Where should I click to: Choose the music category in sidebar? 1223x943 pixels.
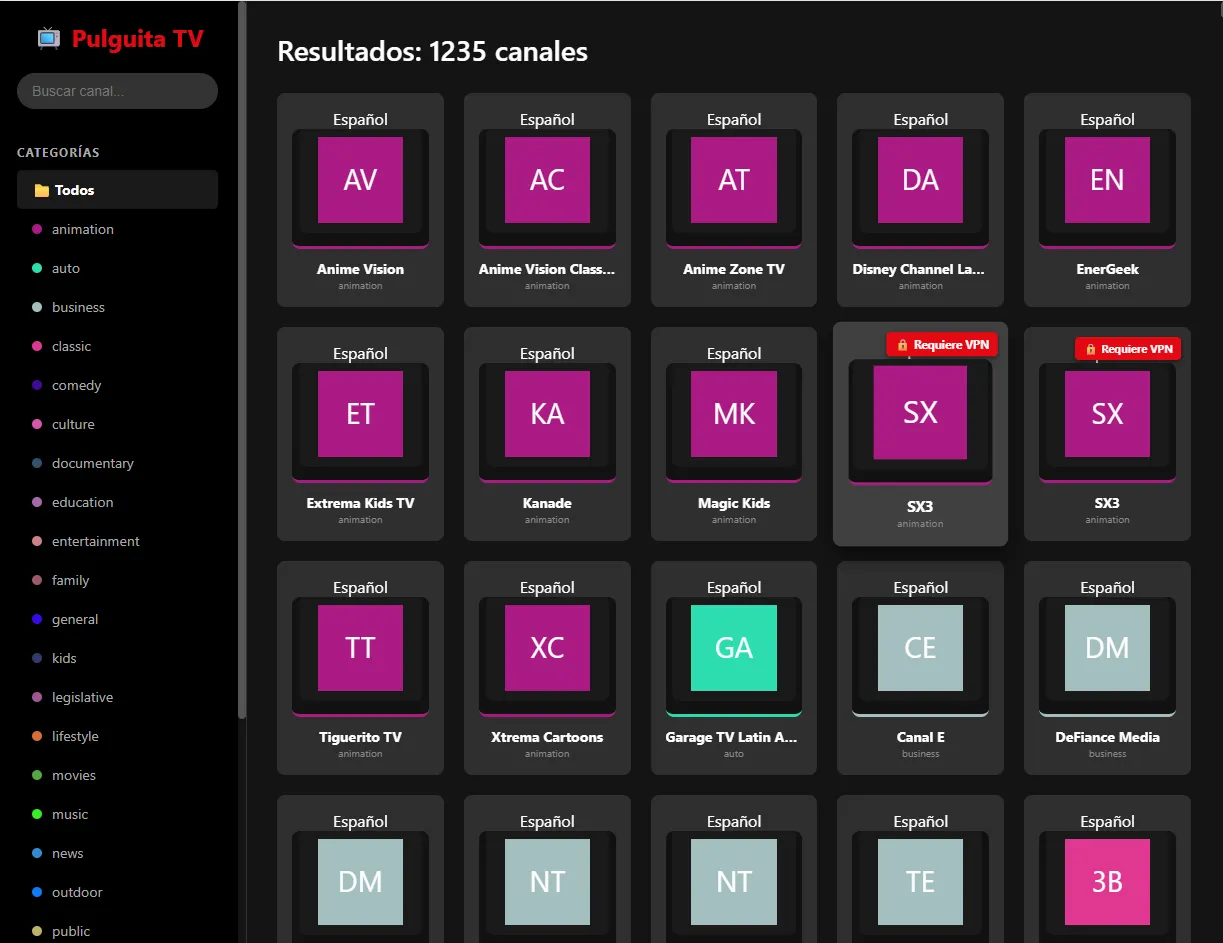tap(70, 814)
